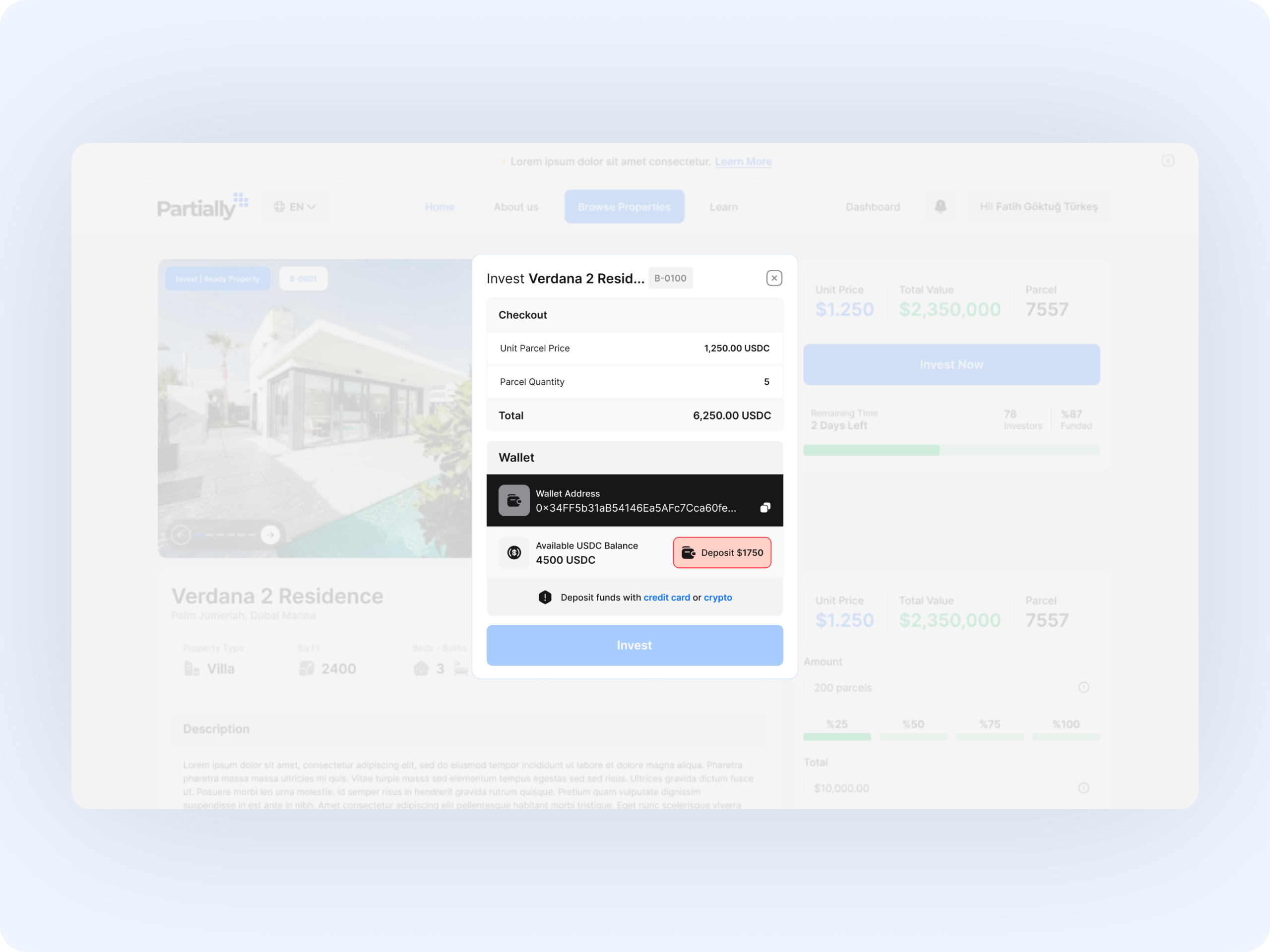This screenshot has width=1270, height=952.
Task: Click the Wallet section header
Action: coord(635,458)
